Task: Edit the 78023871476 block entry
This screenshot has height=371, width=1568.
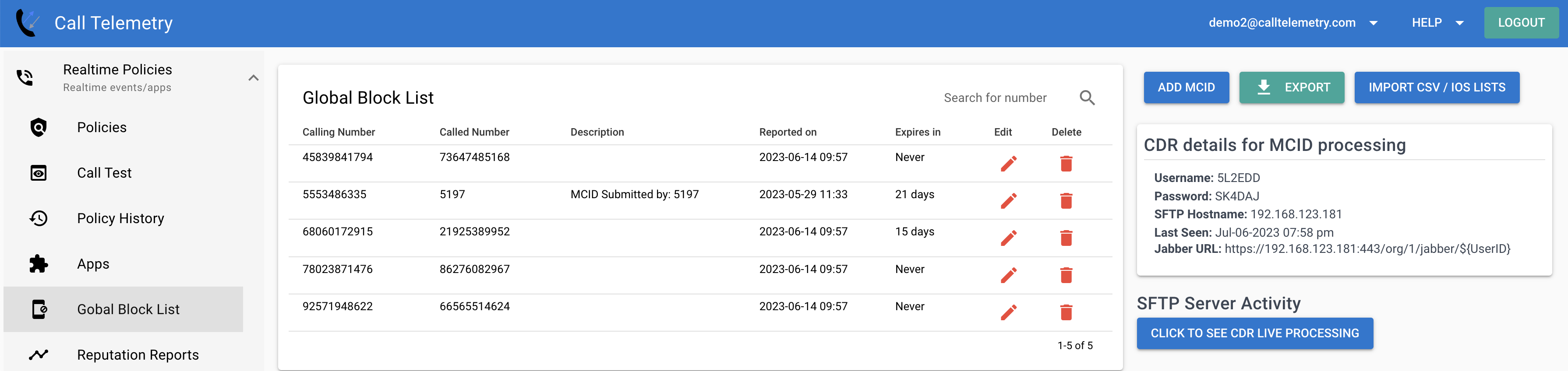Action: point(1009,276)
